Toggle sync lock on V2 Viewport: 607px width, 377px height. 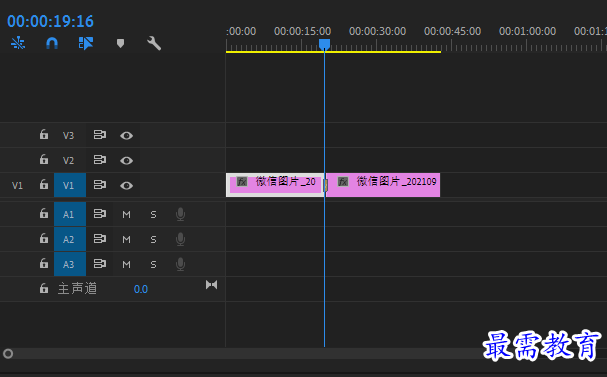99,159
